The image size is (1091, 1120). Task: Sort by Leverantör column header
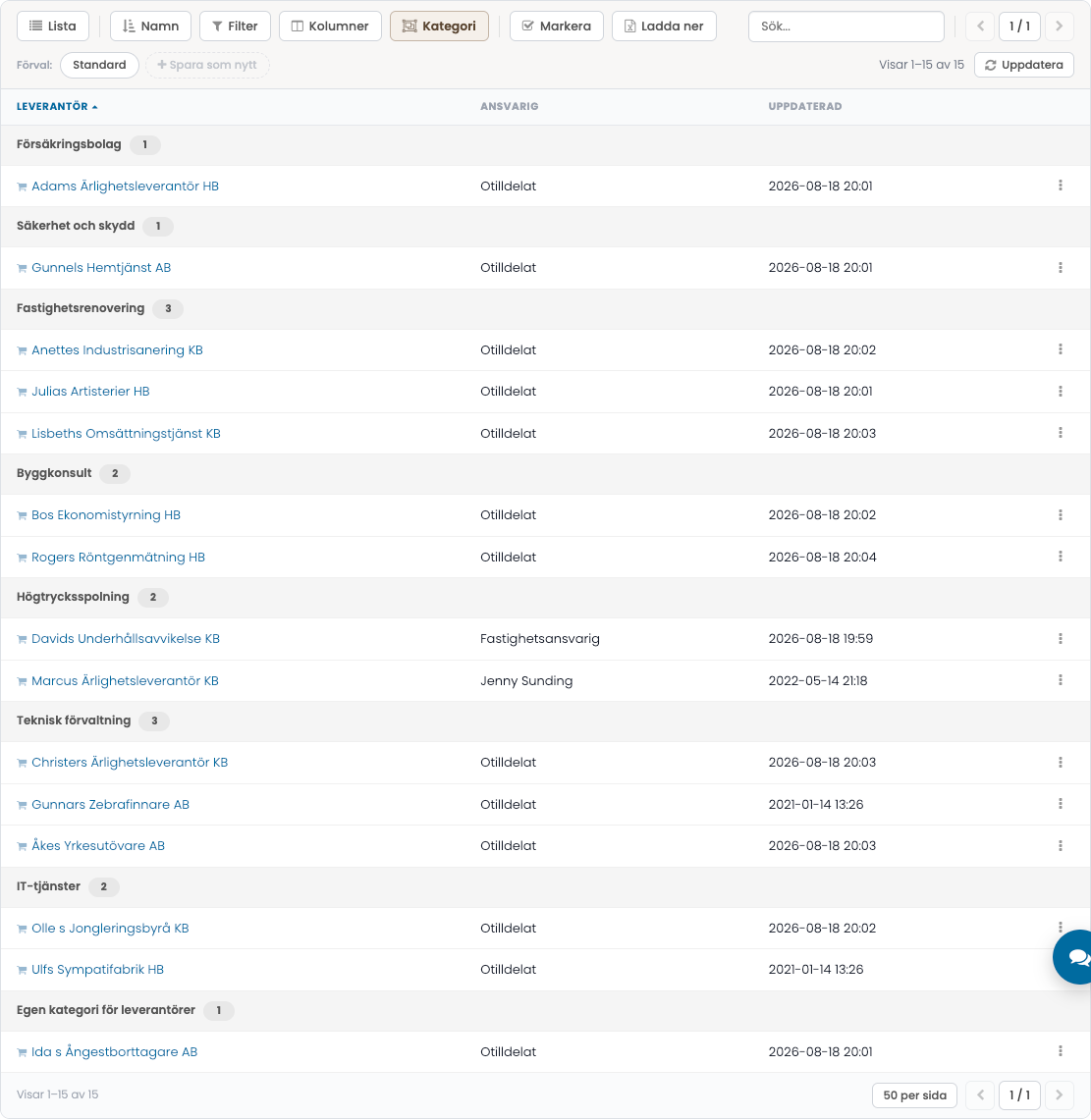click(57, 106)
